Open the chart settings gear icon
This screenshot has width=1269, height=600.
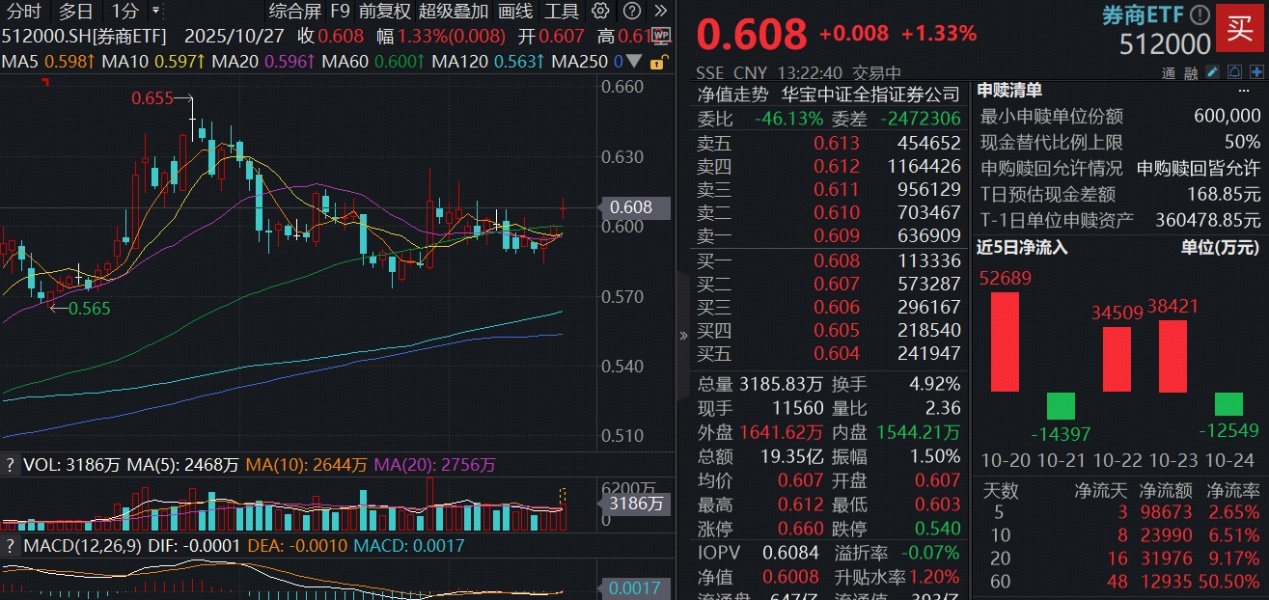click(600, 12)
